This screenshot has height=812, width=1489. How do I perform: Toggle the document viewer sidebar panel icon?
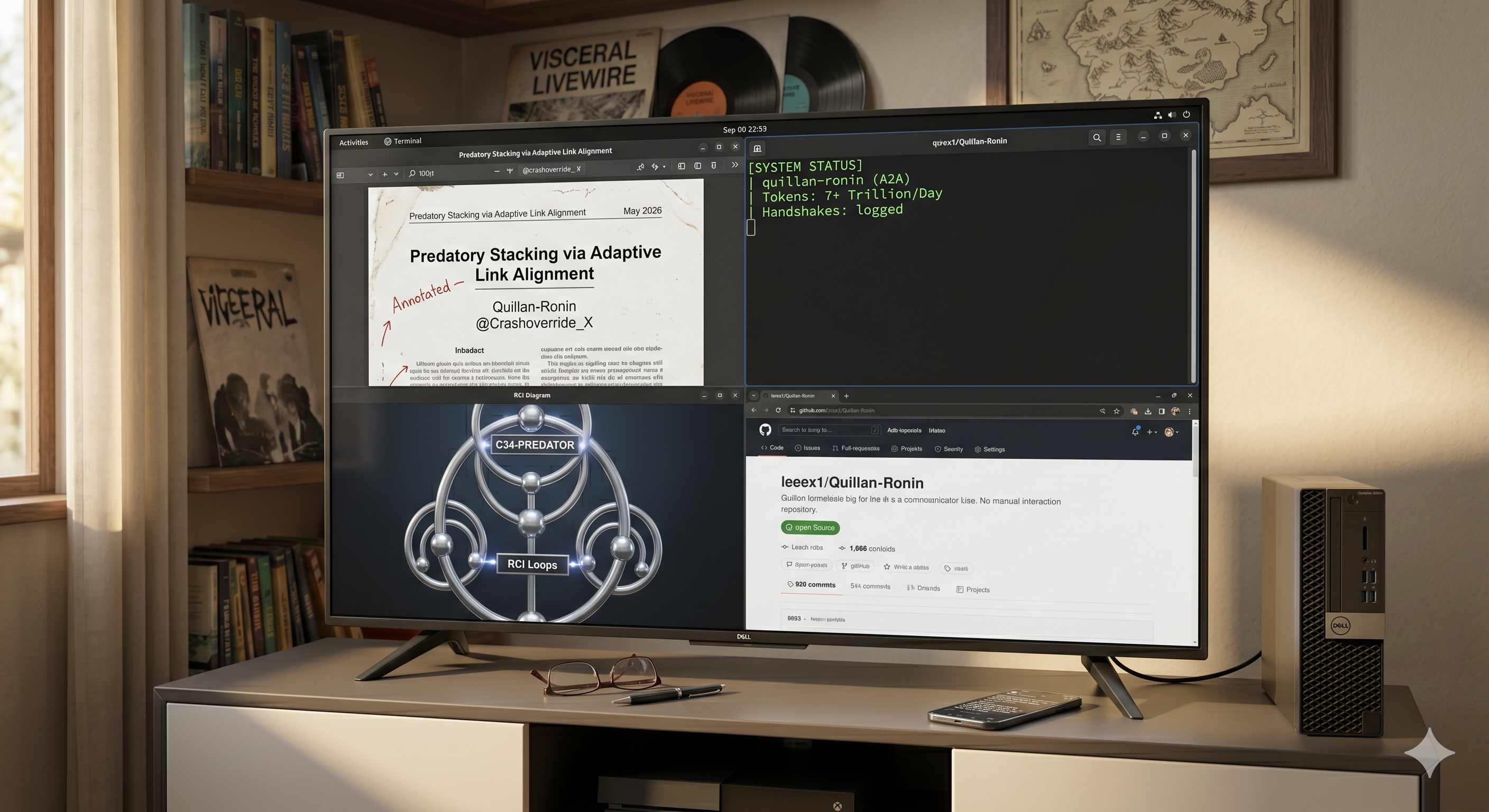pos(682,166)
